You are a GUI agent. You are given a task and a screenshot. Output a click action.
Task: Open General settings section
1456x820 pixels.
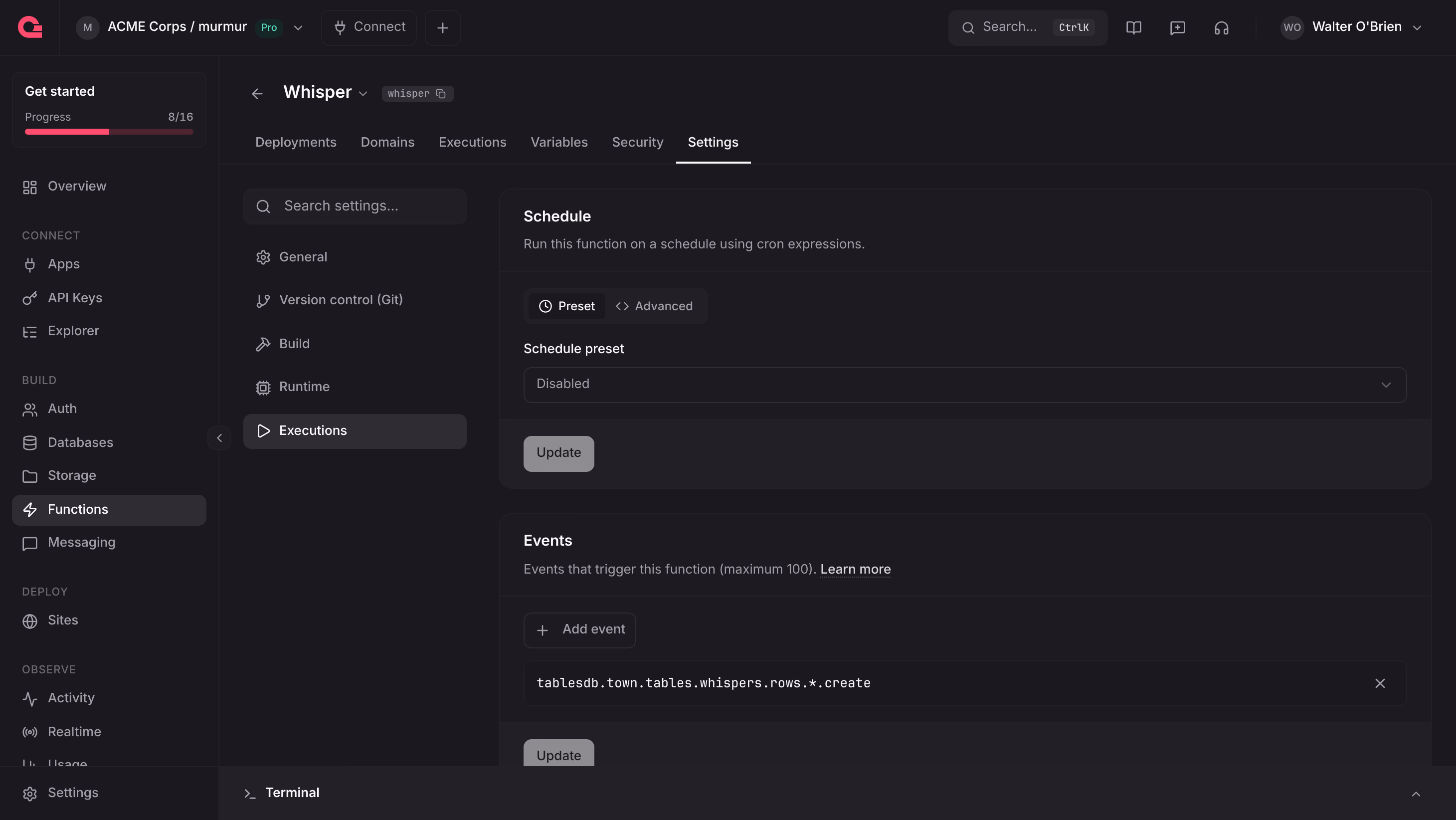click(355, 257)
